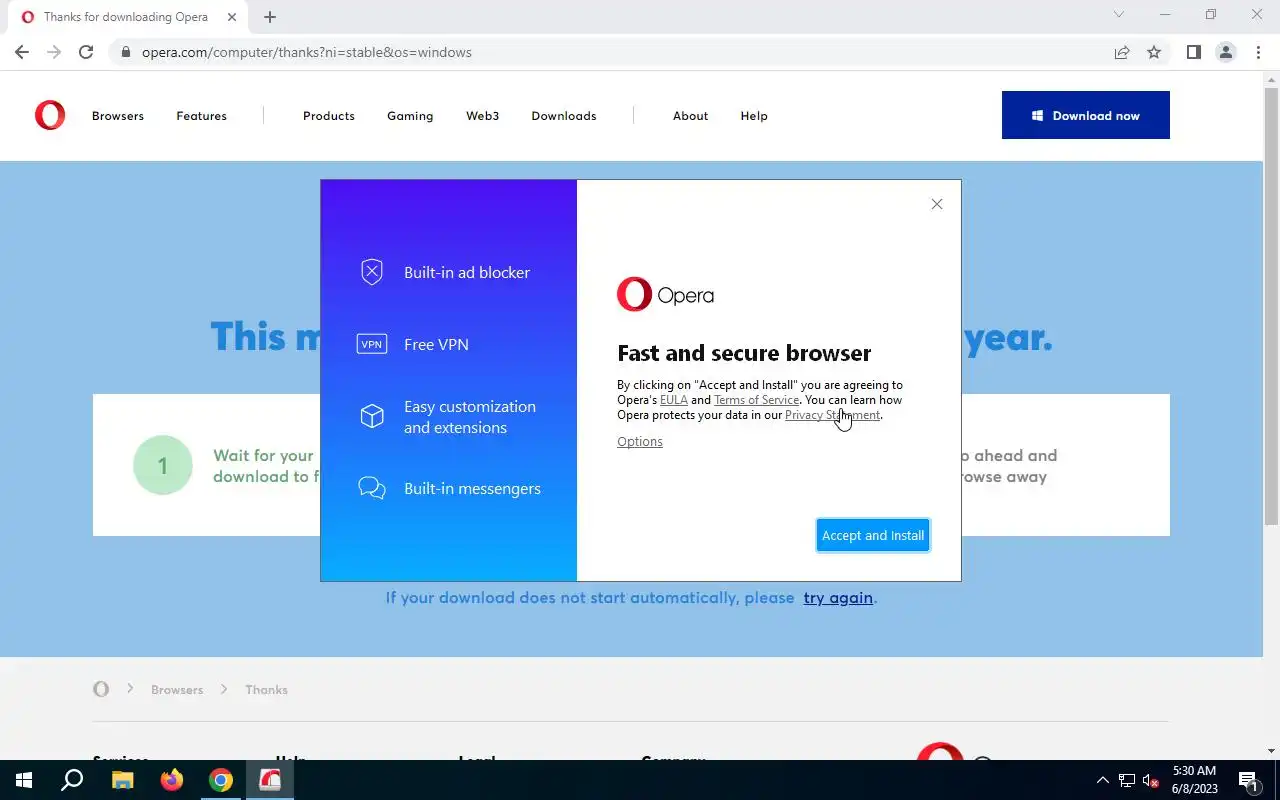1280x800 pixels.
Task: Click the page vertical scrollbar thumb
Action: [1271, 305]
